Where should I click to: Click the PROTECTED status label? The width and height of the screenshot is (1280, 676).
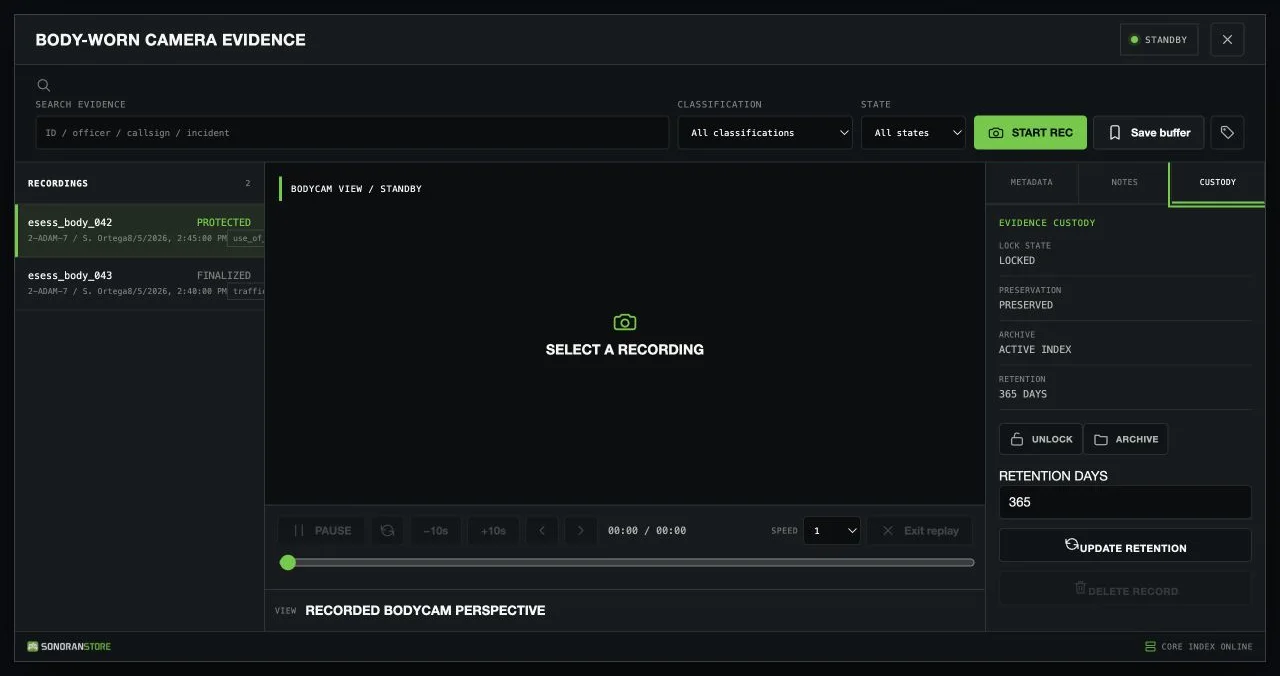coord(224,223)
